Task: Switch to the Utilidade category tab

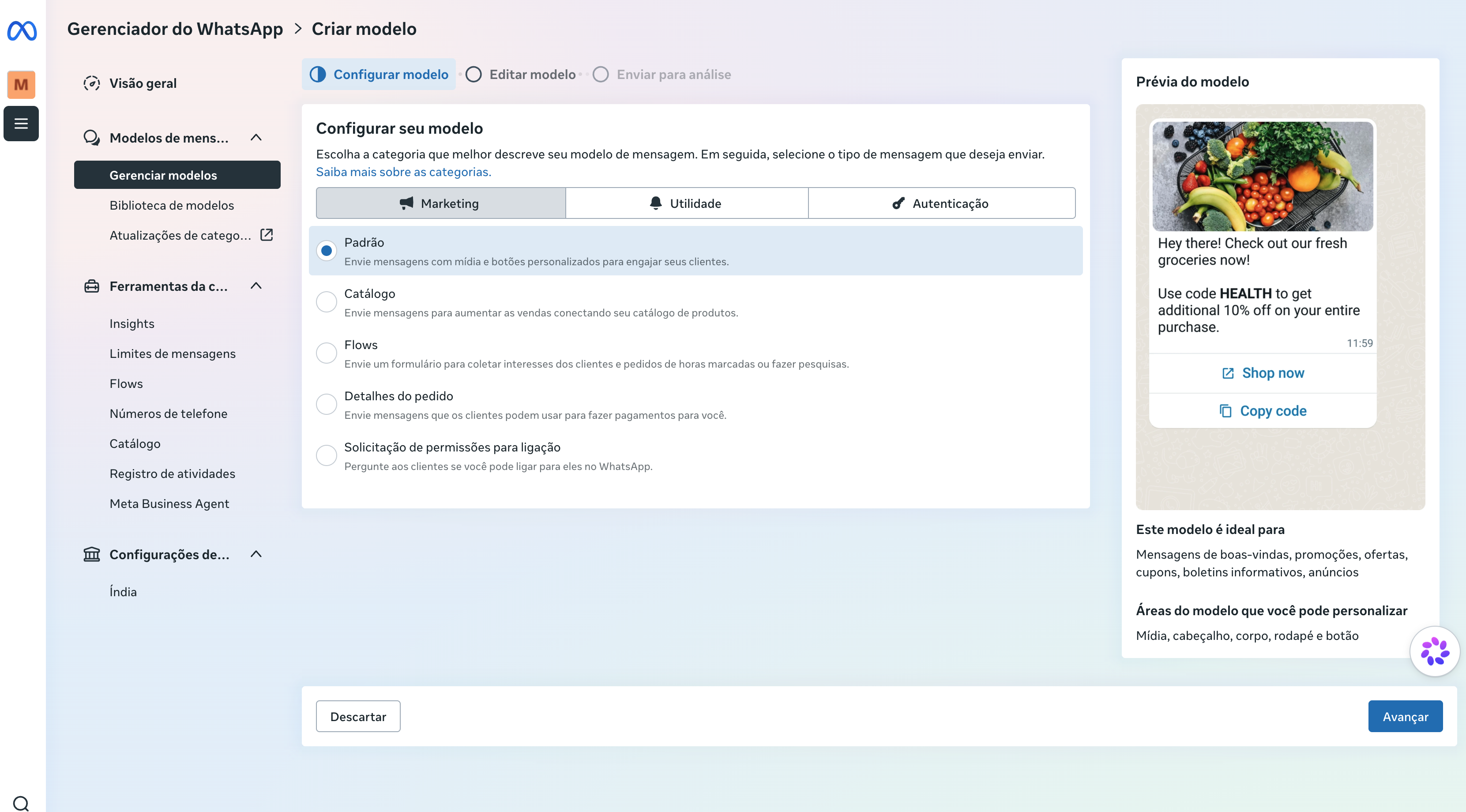Action: pos(687,203)
